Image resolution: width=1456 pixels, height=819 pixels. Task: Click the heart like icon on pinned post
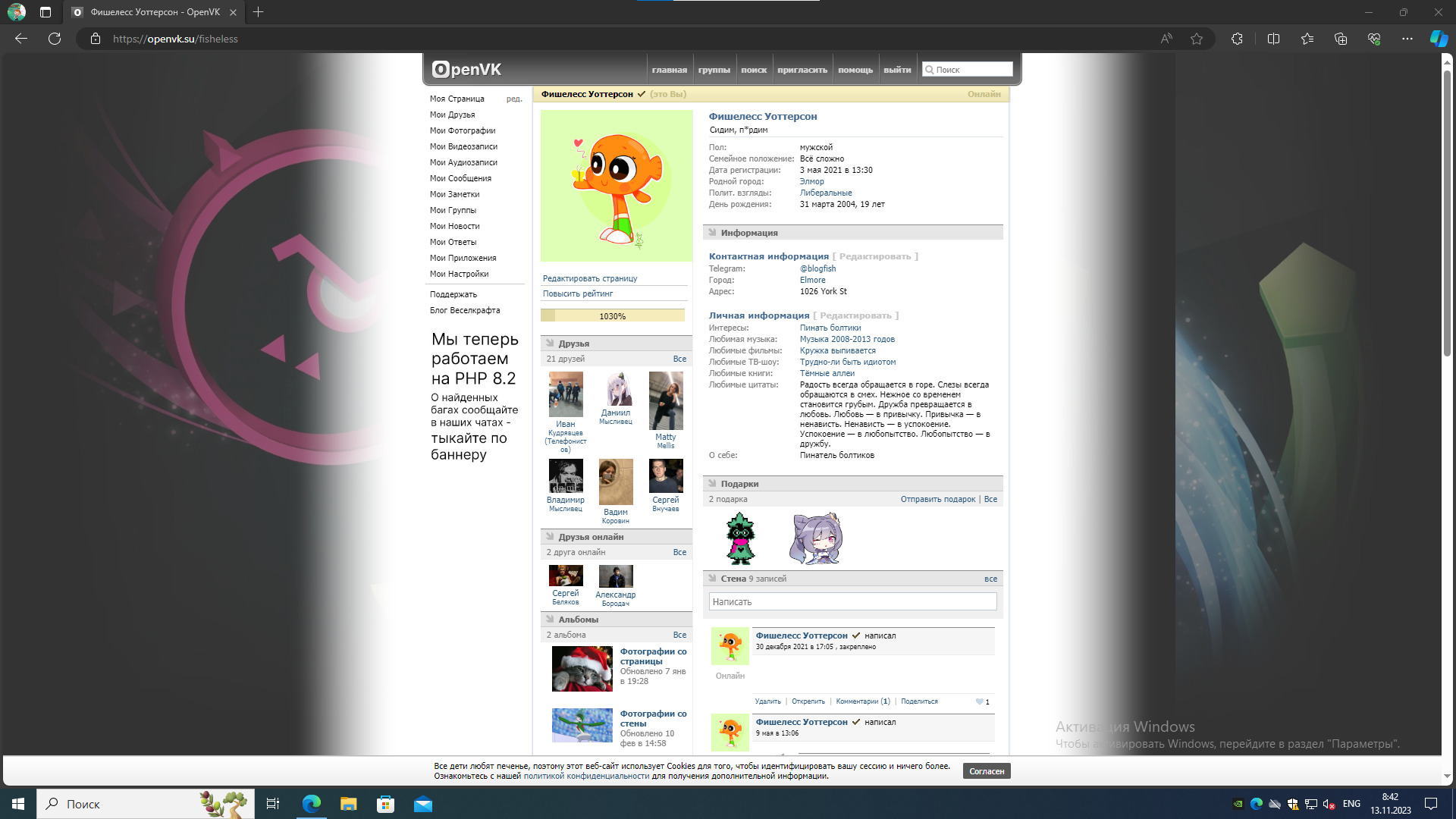[x=979, y=701]
